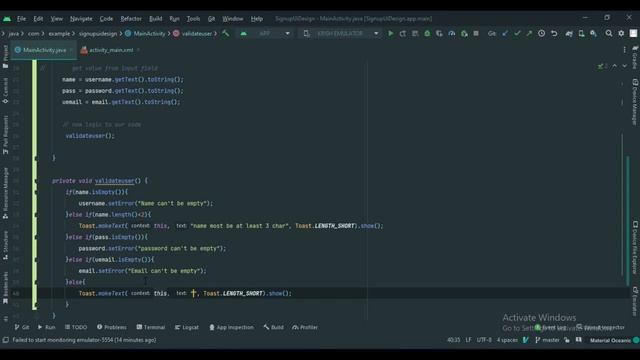Viewport: 640px width, 360px height.
Task: Close the activity_main.xml tab
Action: pyautogui.click(x=138, y=50)
